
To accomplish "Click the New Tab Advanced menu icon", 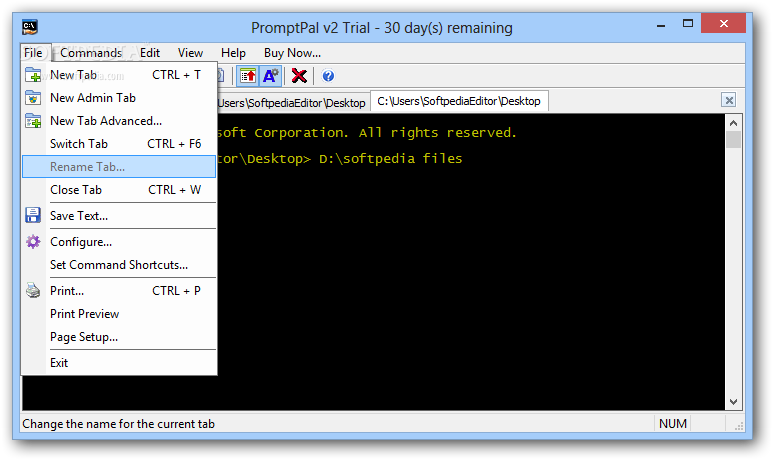I will [33, 121].
